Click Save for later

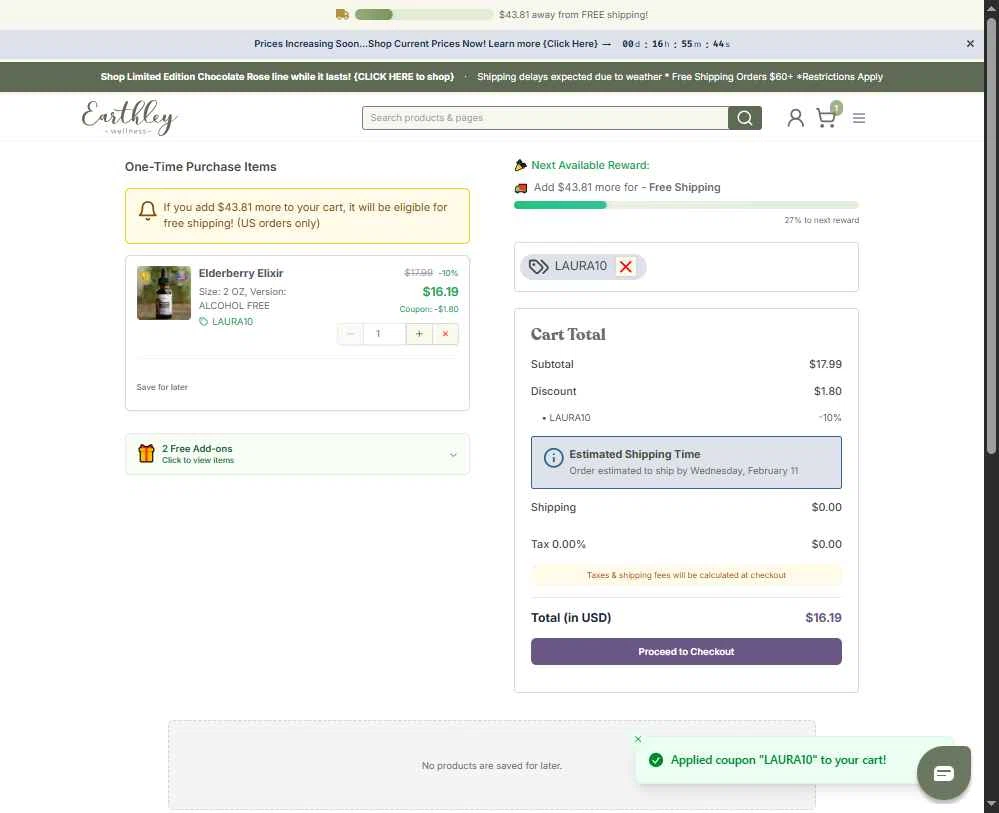click(162, 387)
